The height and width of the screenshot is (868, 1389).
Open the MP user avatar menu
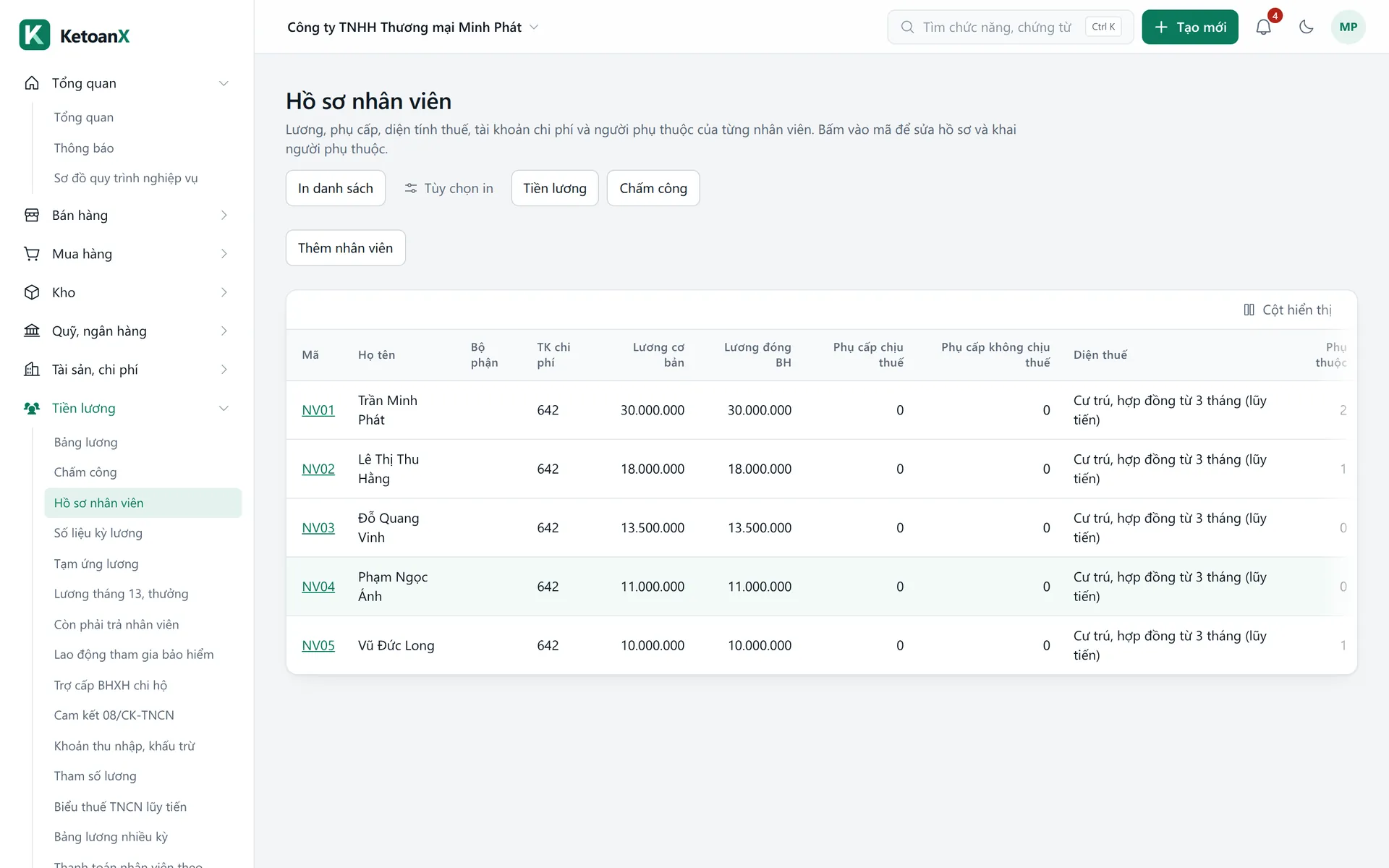tap(1348, 27)
